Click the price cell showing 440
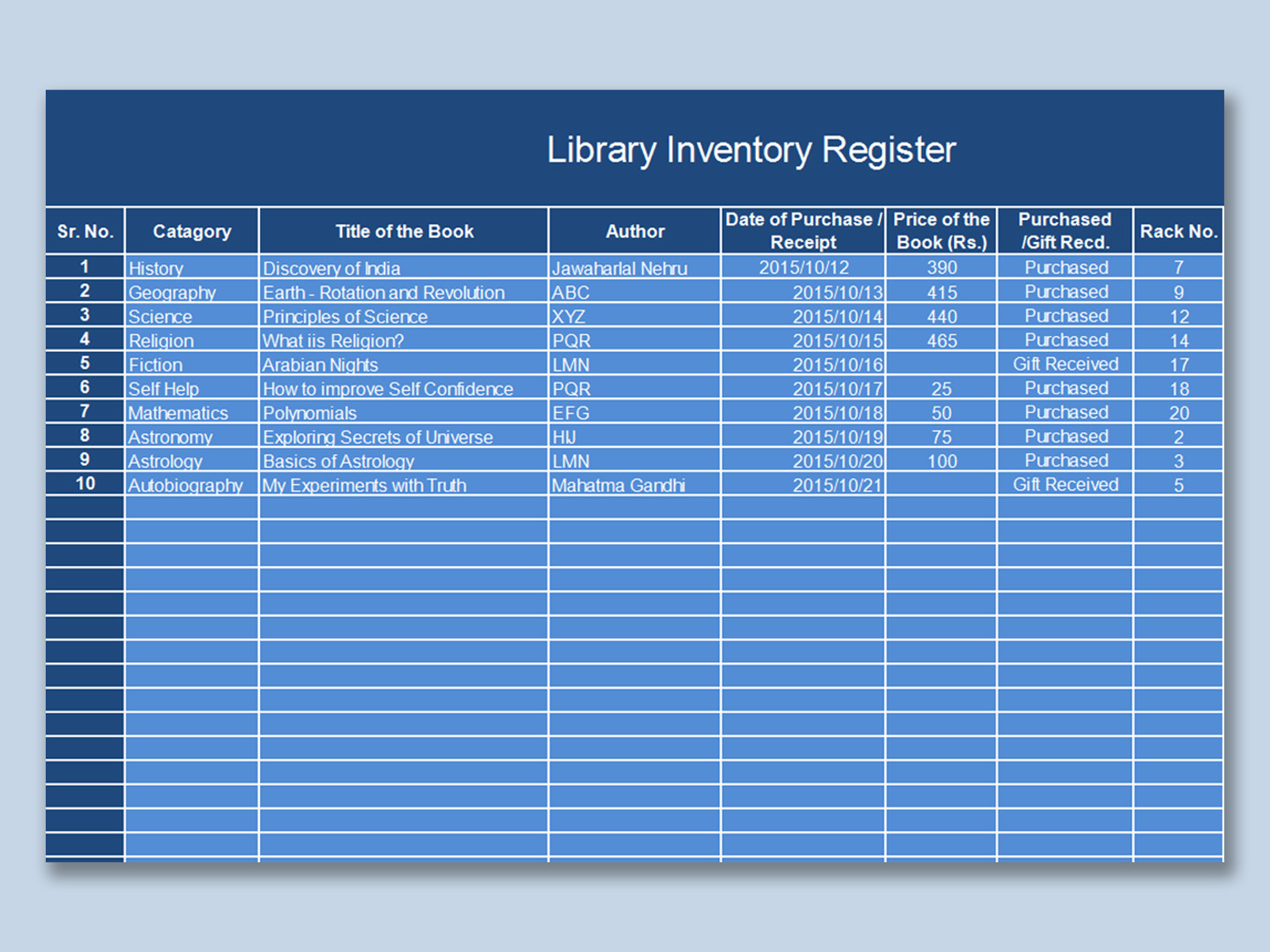 tap(941, 316)
